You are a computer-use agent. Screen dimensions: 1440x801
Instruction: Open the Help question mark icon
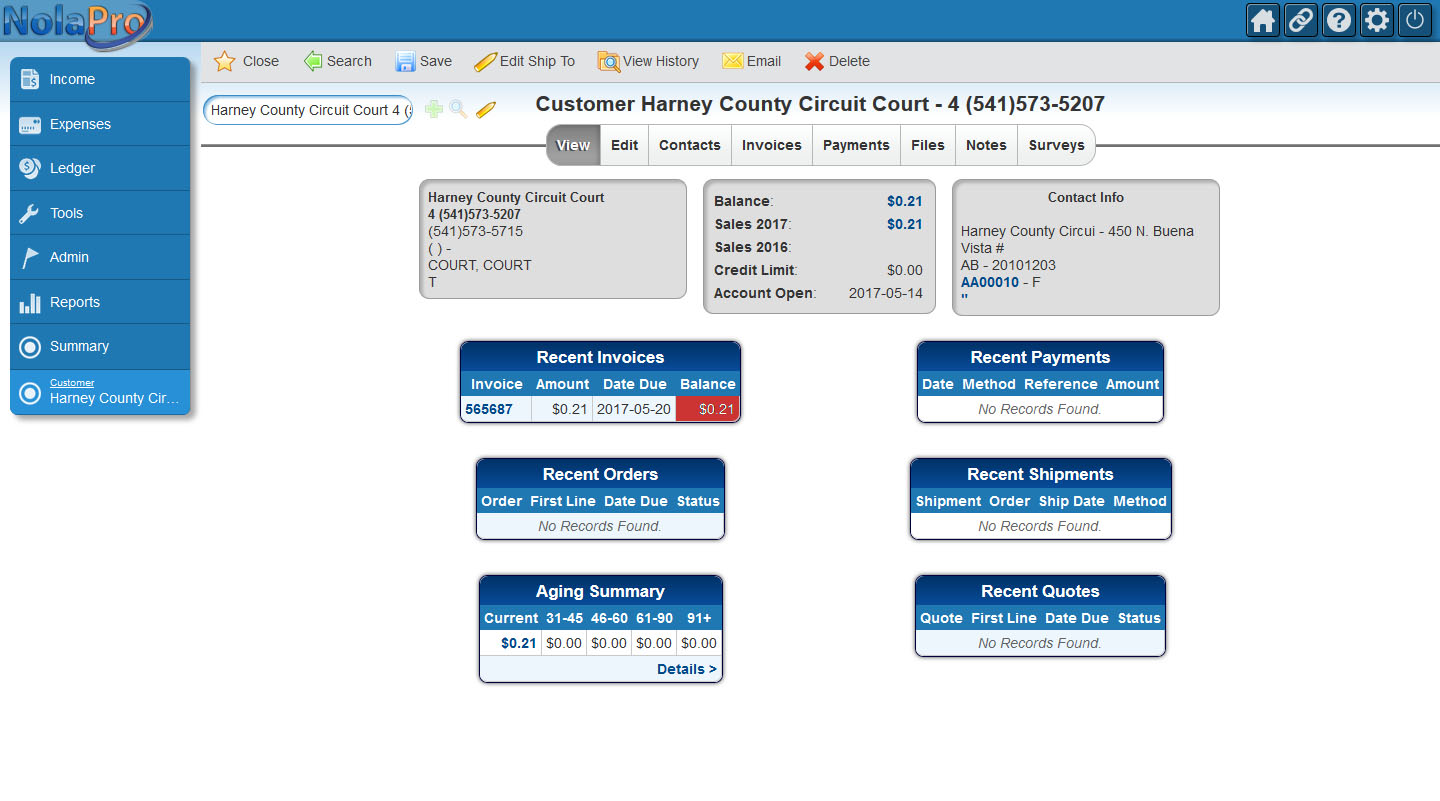tap(1339, 20)
